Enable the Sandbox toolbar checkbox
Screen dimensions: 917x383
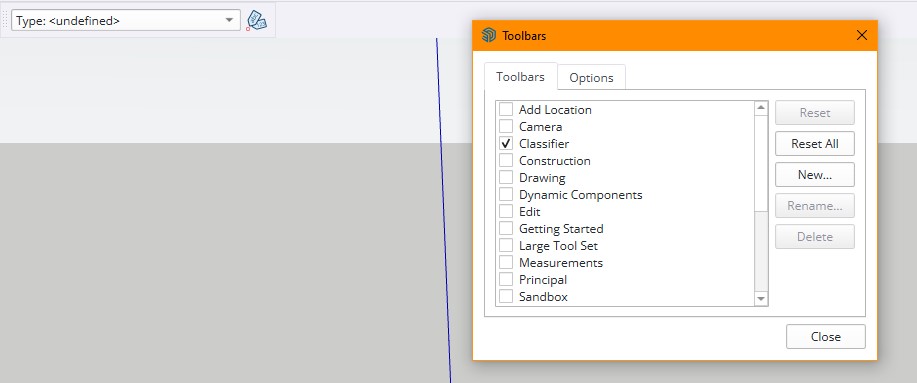tap(506, 296)
